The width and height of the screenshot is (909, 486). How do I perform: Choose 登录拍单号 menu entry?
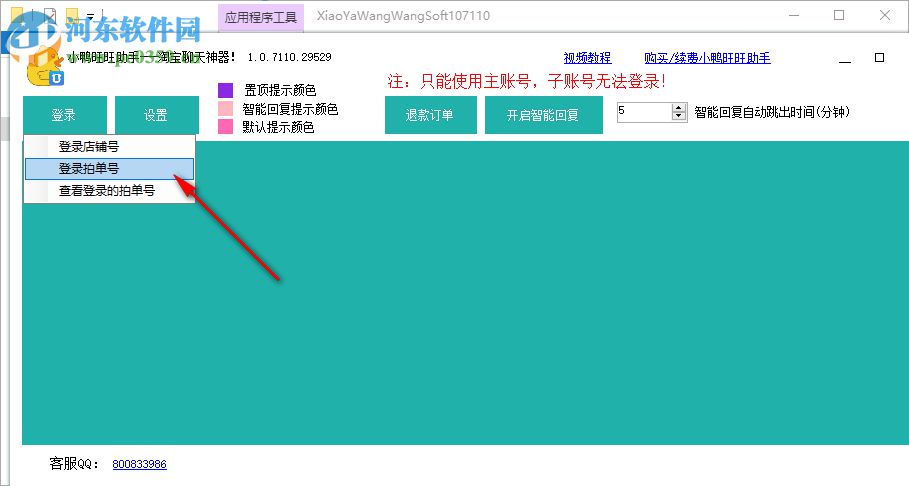click(x=109, y=169)
